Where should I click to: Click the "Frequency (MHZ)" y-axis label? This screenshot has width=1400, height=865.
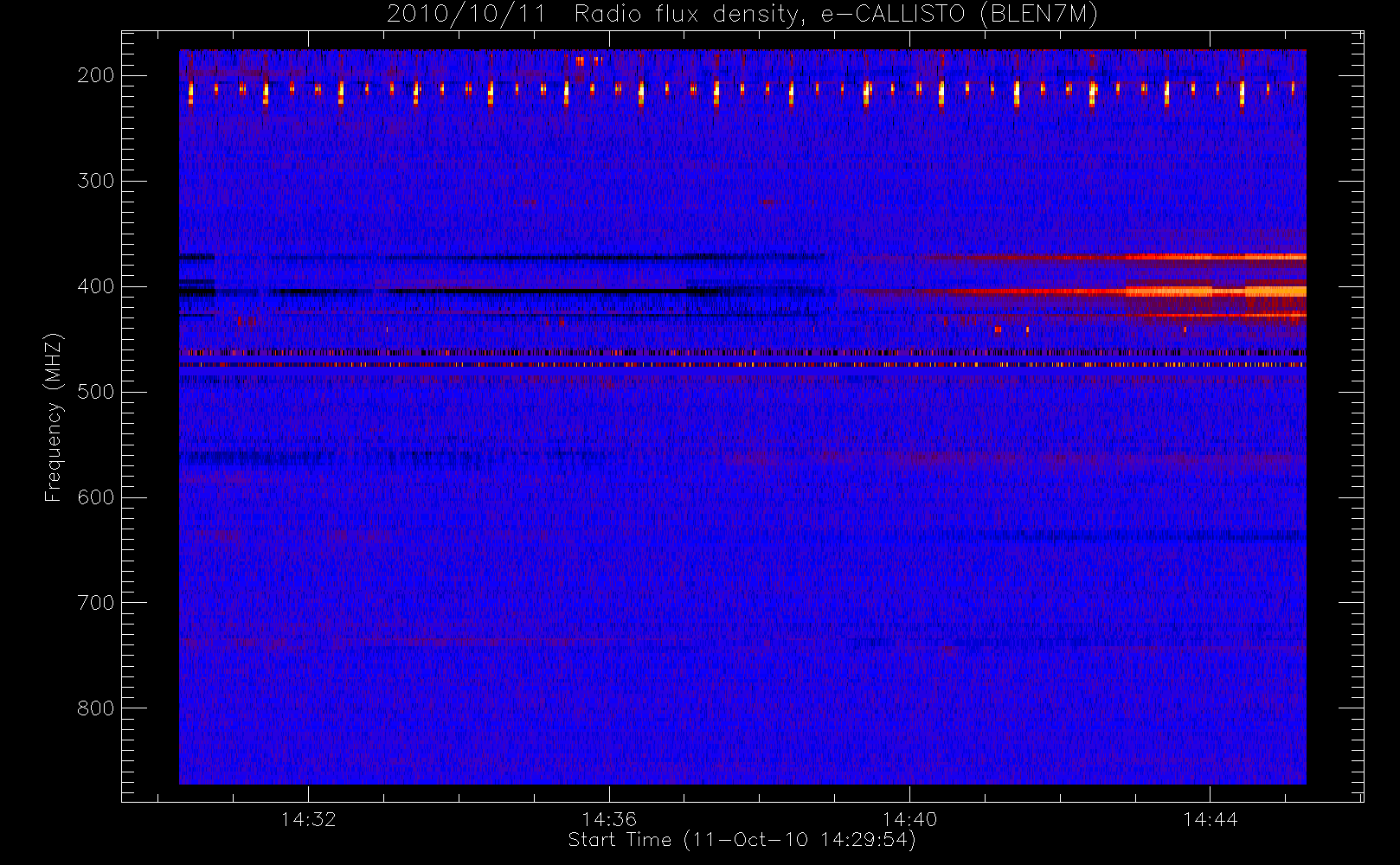click(x=54, y=417)
